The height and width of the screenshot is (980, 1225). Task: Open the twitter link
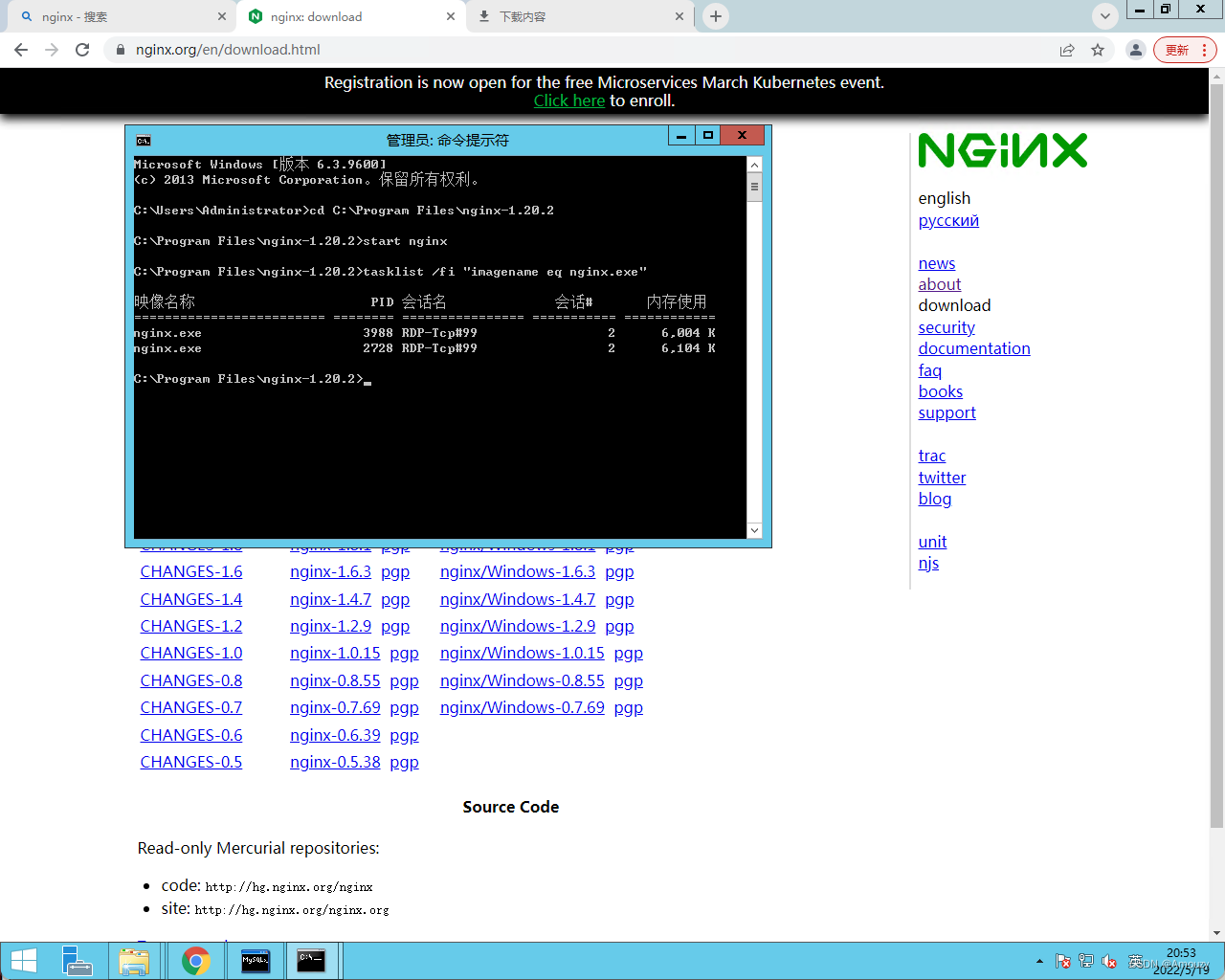[x=942, y=478]
